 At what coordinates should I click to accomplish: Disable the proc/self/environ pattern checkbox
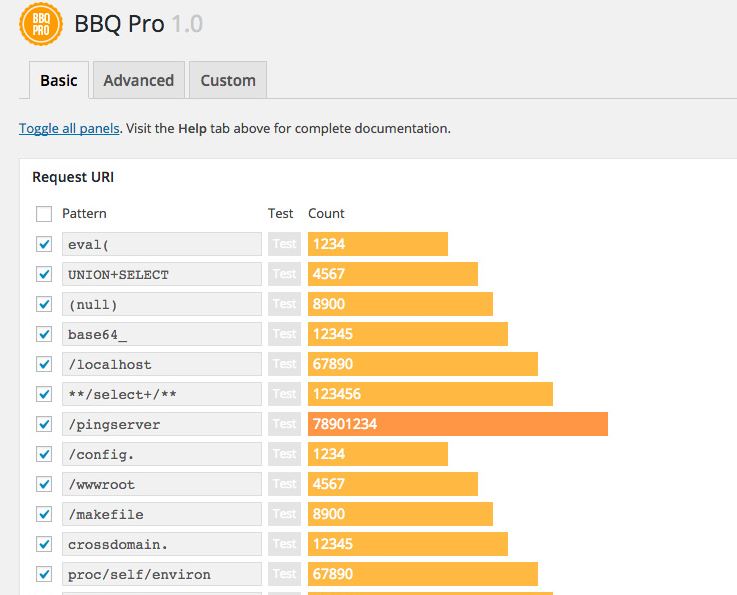tap(44, 574)
